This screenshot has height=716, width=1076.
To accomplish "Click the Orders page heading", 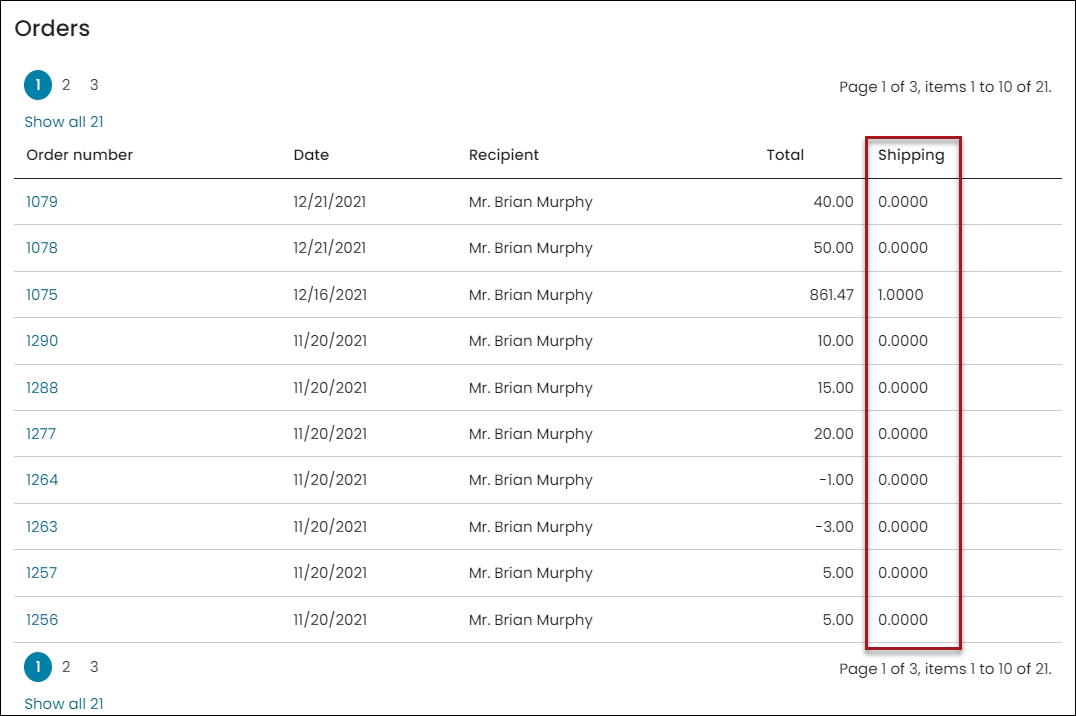I will [52, 28].
